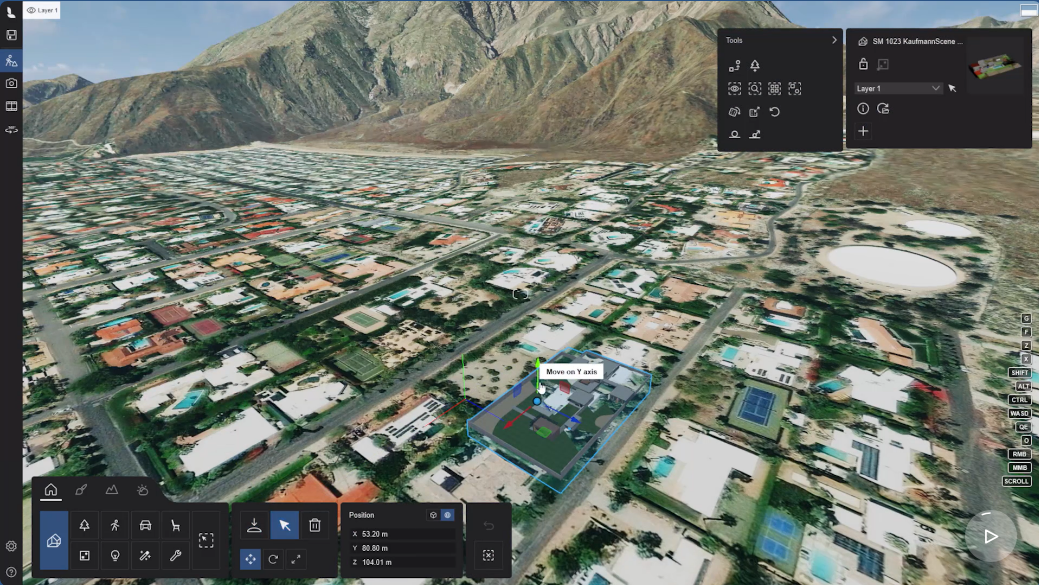Screen dimensions: 1039x585
Task: Toggle Layer 1 visibility eye
Action: click(31, 10)
